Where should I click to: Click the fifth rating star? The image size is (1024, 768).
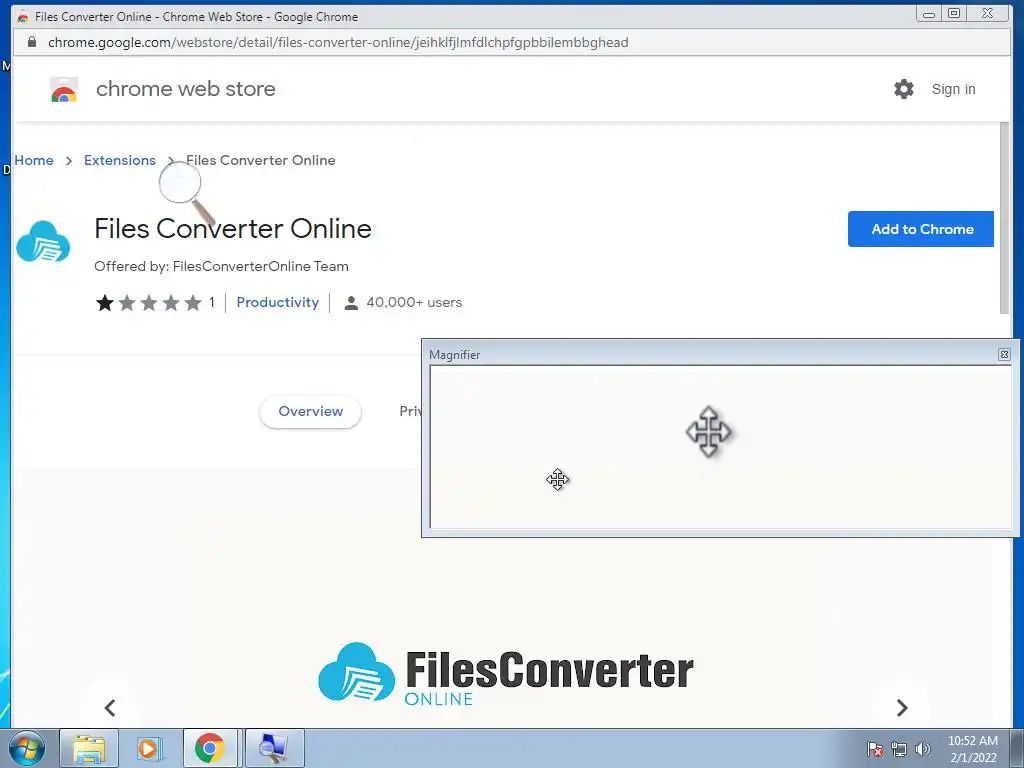[193, 302]
